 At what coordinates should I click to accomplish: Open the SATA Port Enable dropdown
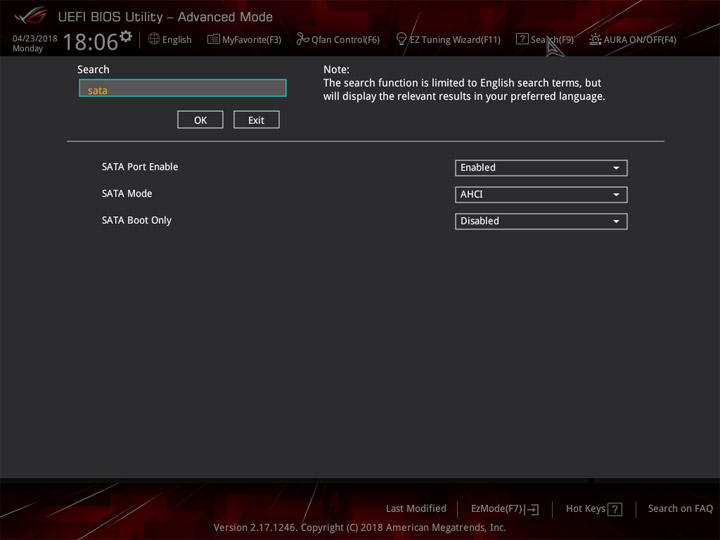[x=541, y=168]
